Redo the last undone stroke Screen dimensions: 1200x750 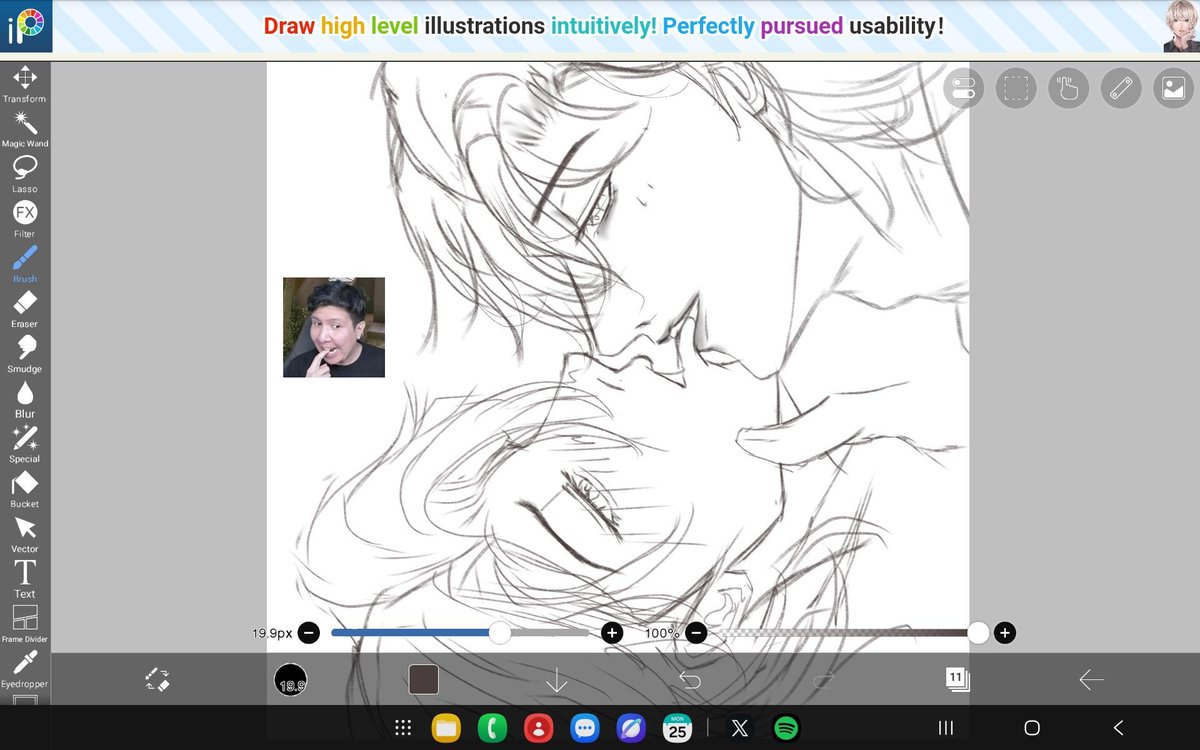point(823,680)
